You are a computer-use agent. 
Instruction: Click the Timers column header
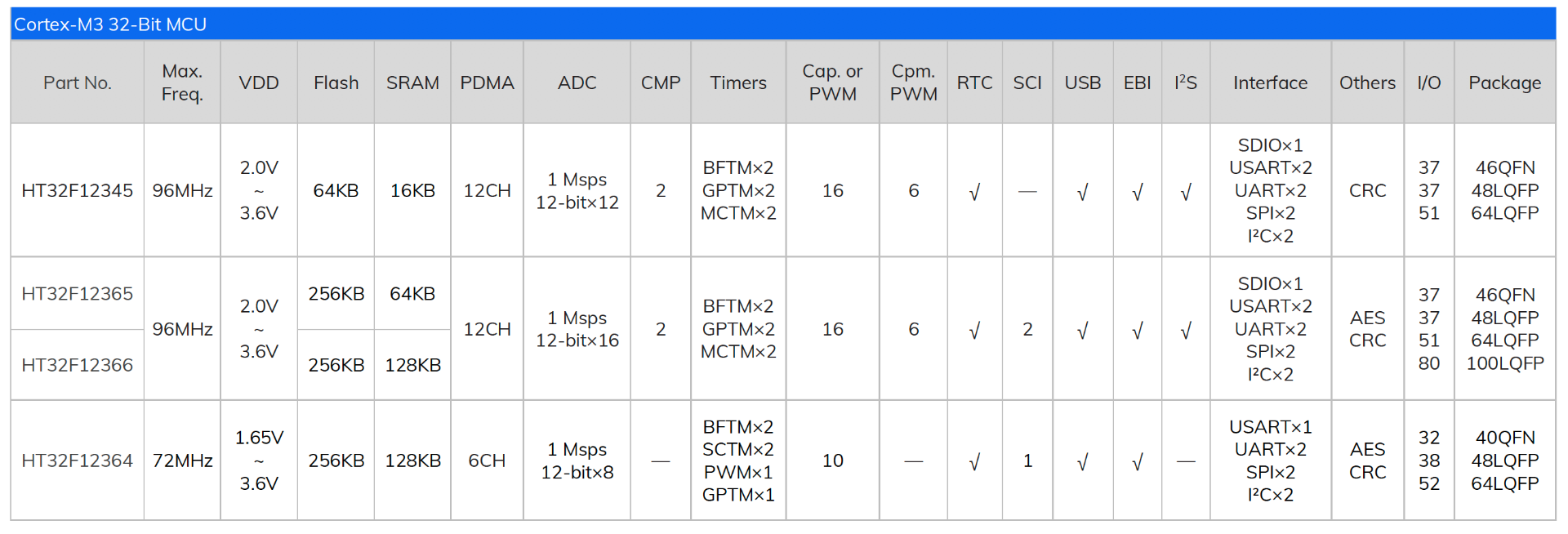tap(737, 82)
